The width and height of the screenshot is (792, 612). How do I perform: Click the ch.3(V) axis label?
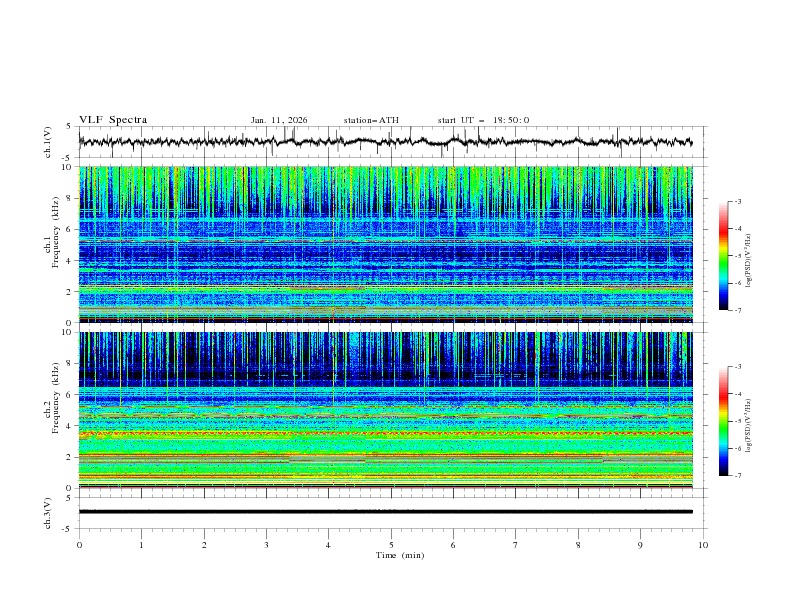tap(48, 512)
